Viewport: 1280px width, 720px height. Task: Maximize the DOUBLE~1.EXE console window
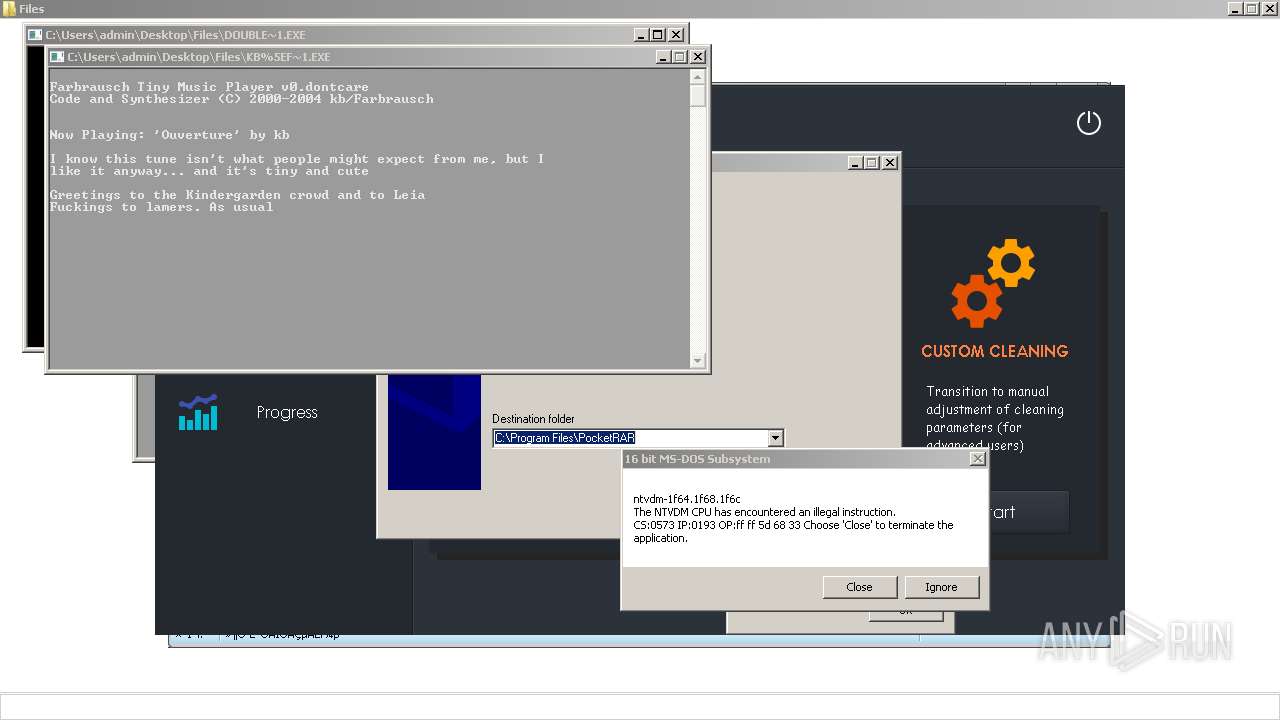click(658, 35)
